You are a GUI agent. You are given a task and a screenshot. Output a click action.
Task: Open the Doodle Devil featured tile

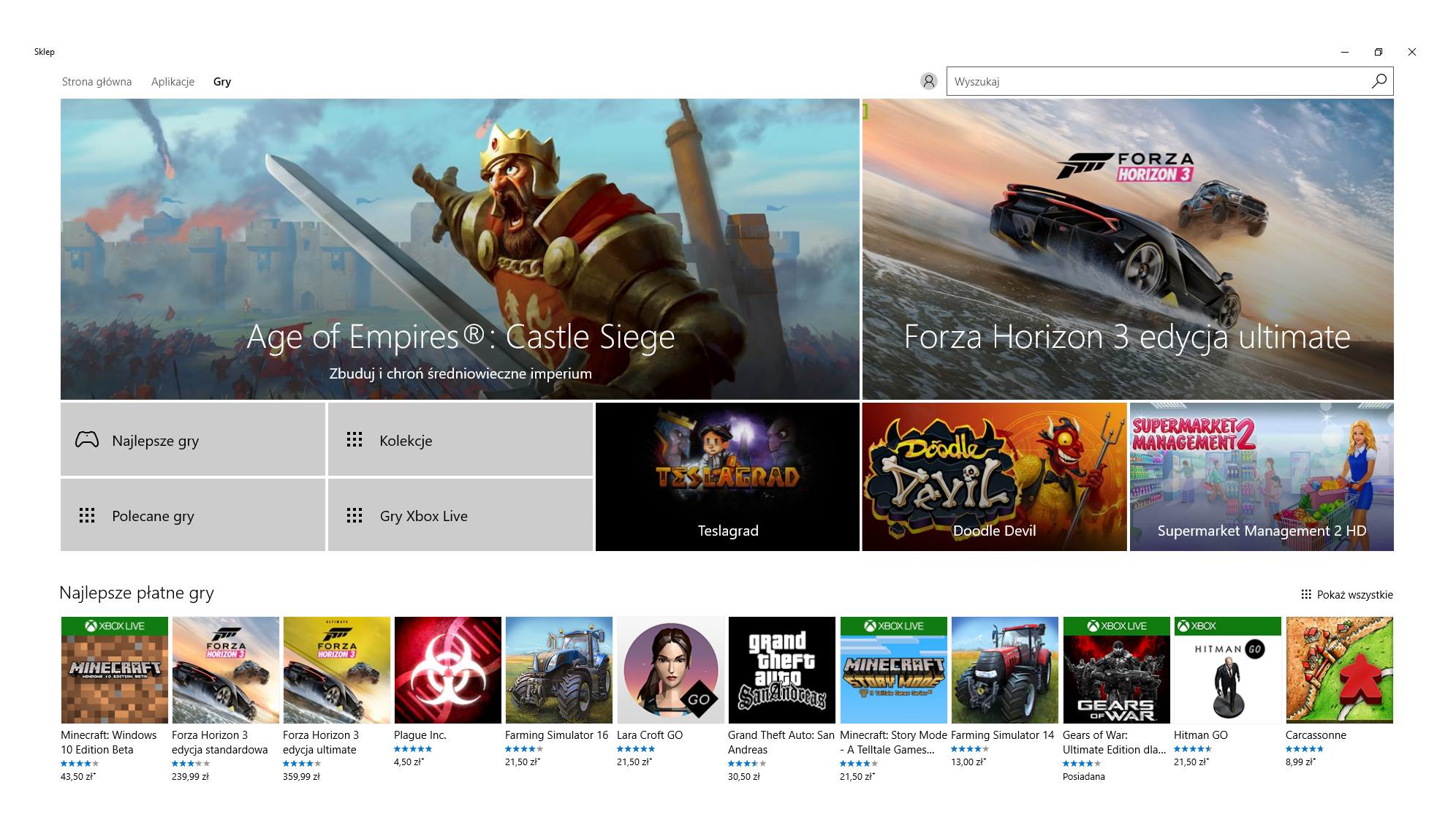(994, 477)
